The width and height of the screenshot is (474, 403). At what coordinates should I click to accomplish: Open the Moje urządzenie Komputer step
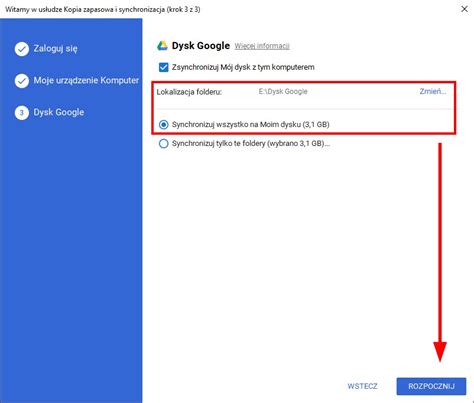pyautogui.click(x=86, y=80)
